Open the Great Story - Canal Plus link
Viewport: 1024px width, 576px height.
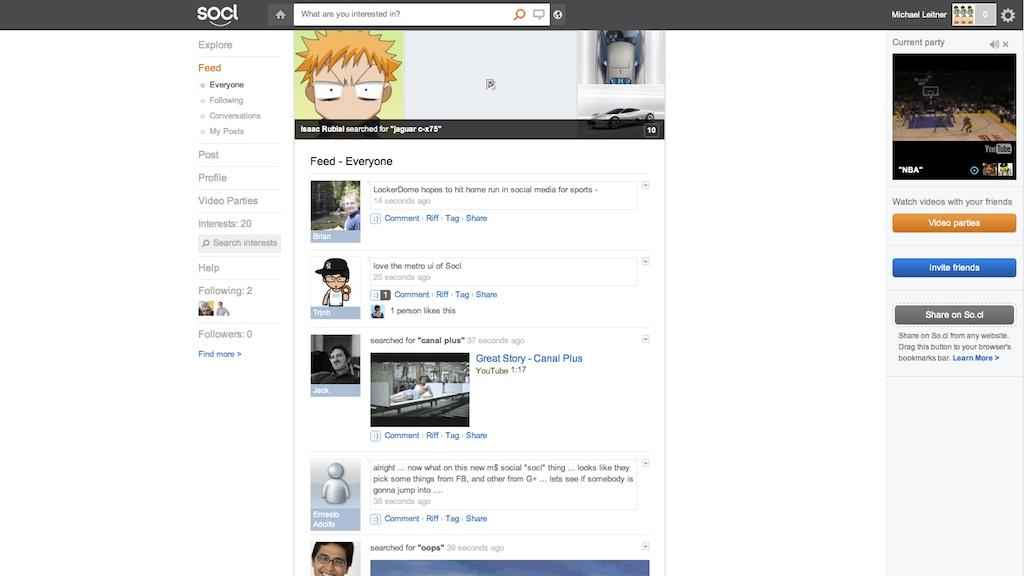529,359
